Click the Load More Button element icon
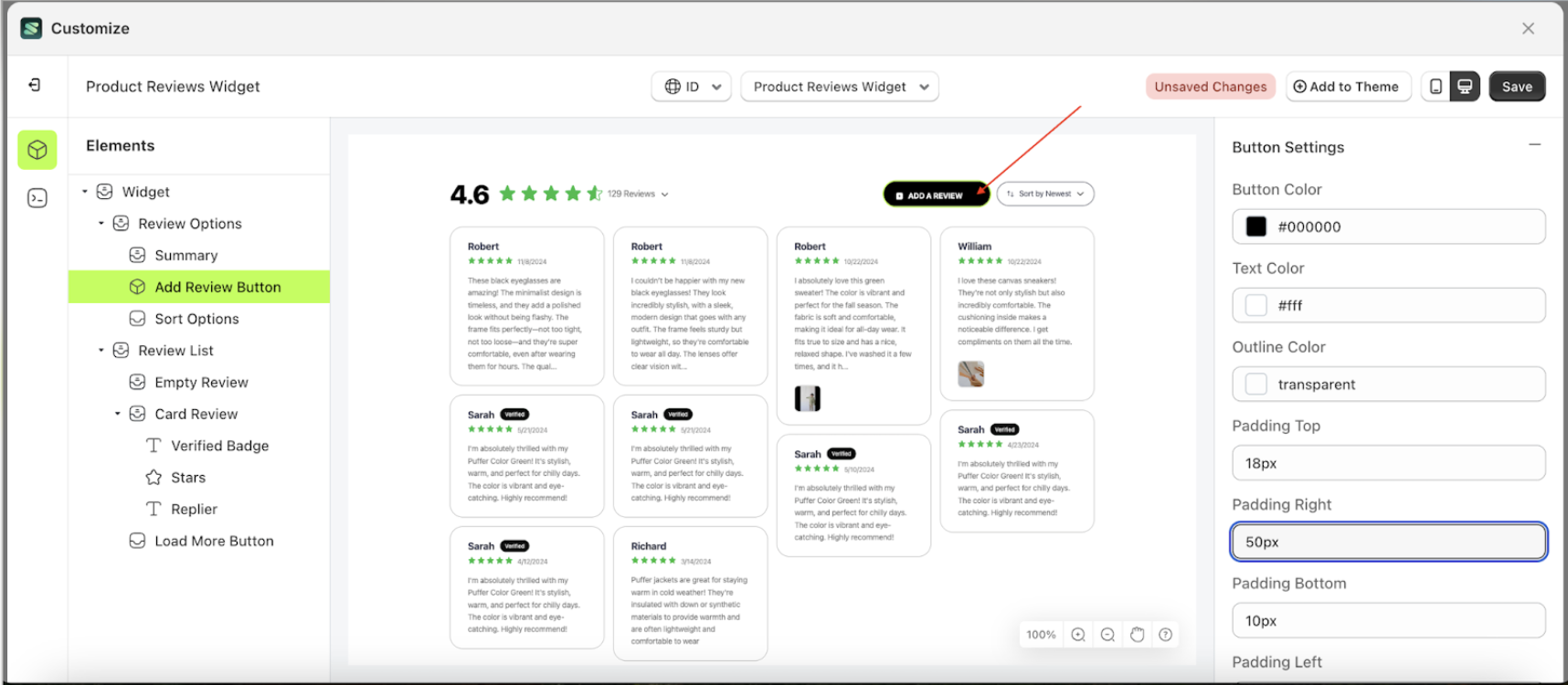Viewport: 1568px width, 685px height. pyautogui.click(x=137, y=541)
